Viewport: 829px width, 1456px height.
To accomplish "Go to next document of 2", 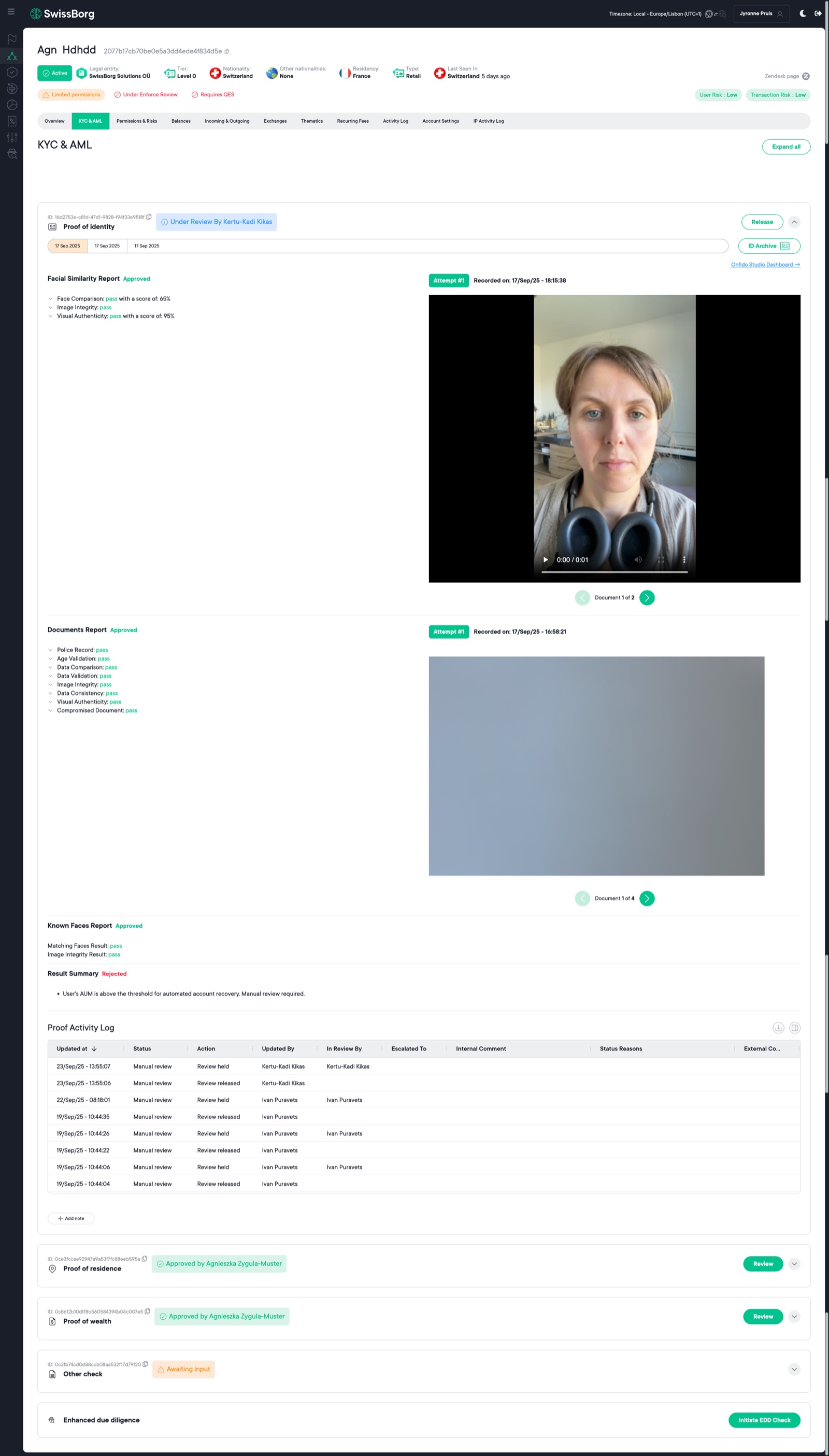I will click(x=647, y=598).
